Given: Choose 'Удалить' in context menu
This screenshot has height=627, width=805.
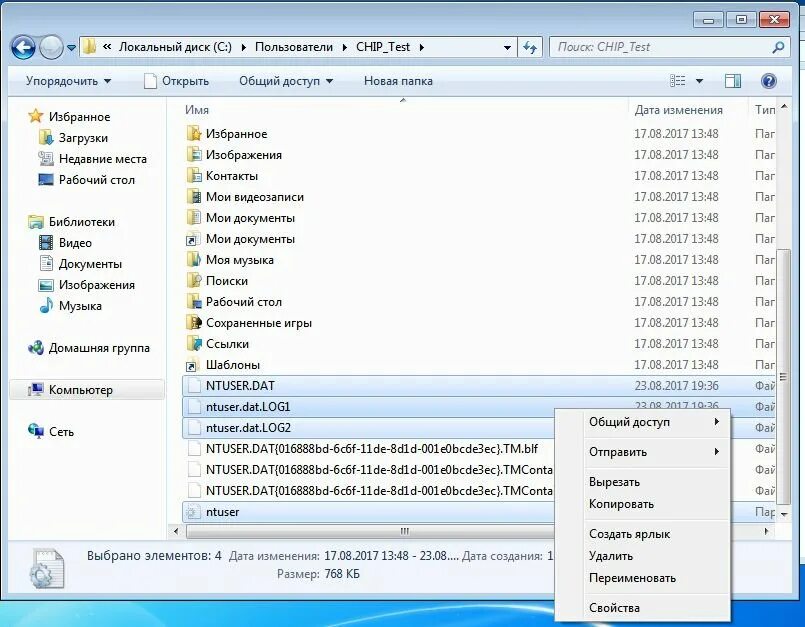Looking at the screenshot, I should click(643, 557).
